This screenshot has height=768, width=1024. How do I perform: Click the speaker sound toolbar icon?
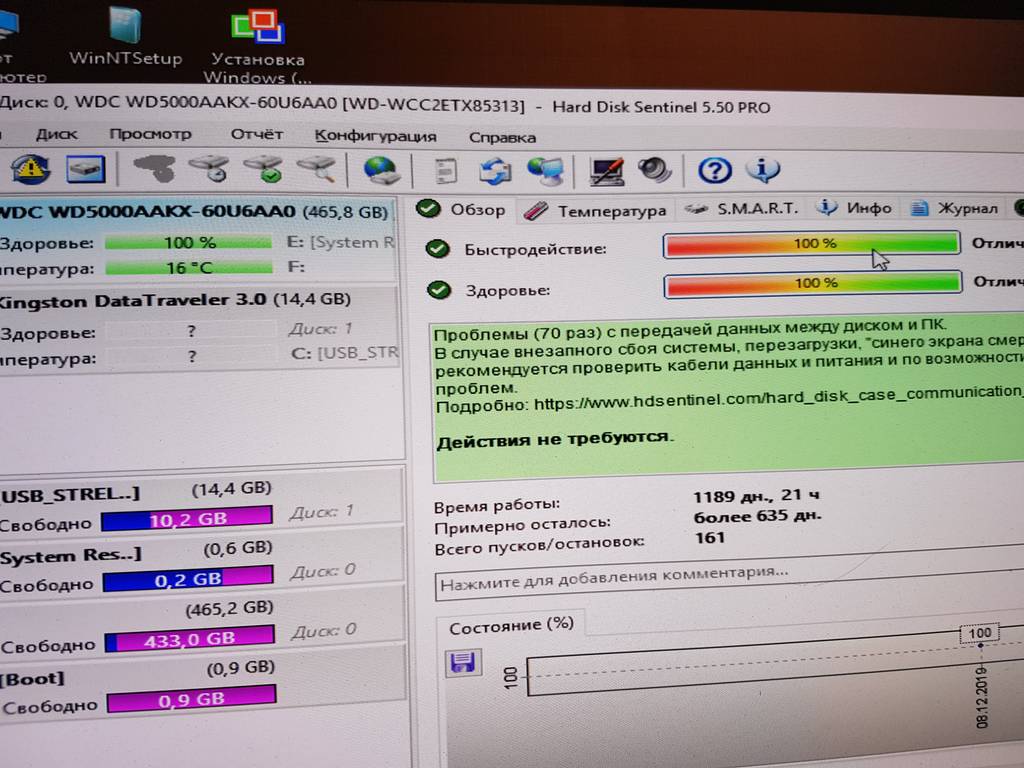tap(655, 171)
